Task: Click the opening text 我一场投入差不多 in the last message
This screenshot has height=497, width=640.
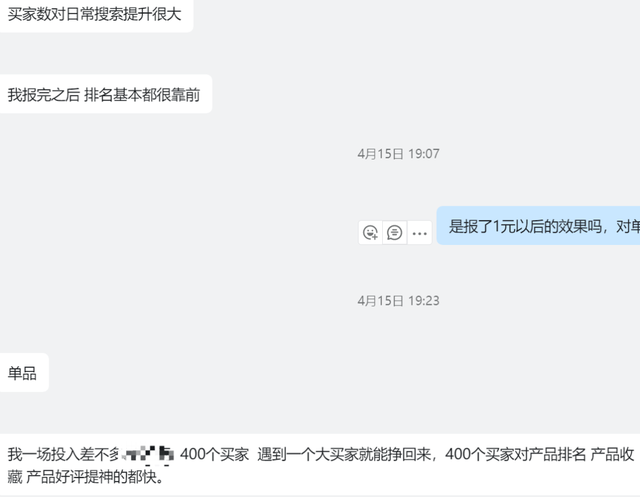Action: pos(64,455)
